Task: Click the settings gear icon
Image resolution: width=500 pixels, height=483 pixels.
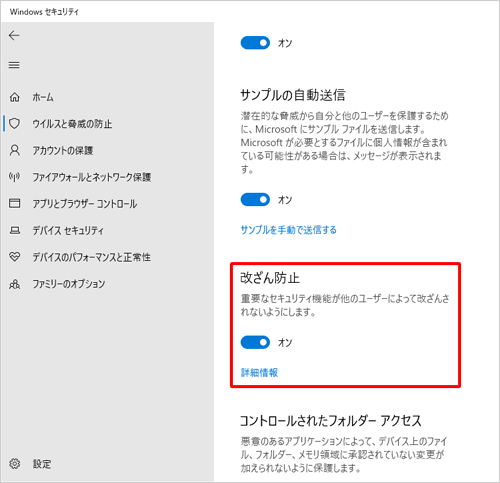Action: [x=14, y=463]
